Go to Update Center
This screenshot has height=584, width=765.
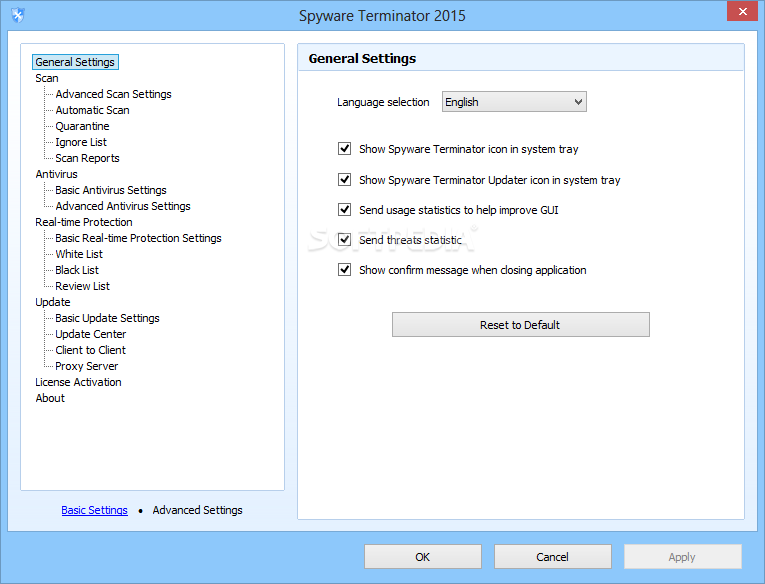91,334
